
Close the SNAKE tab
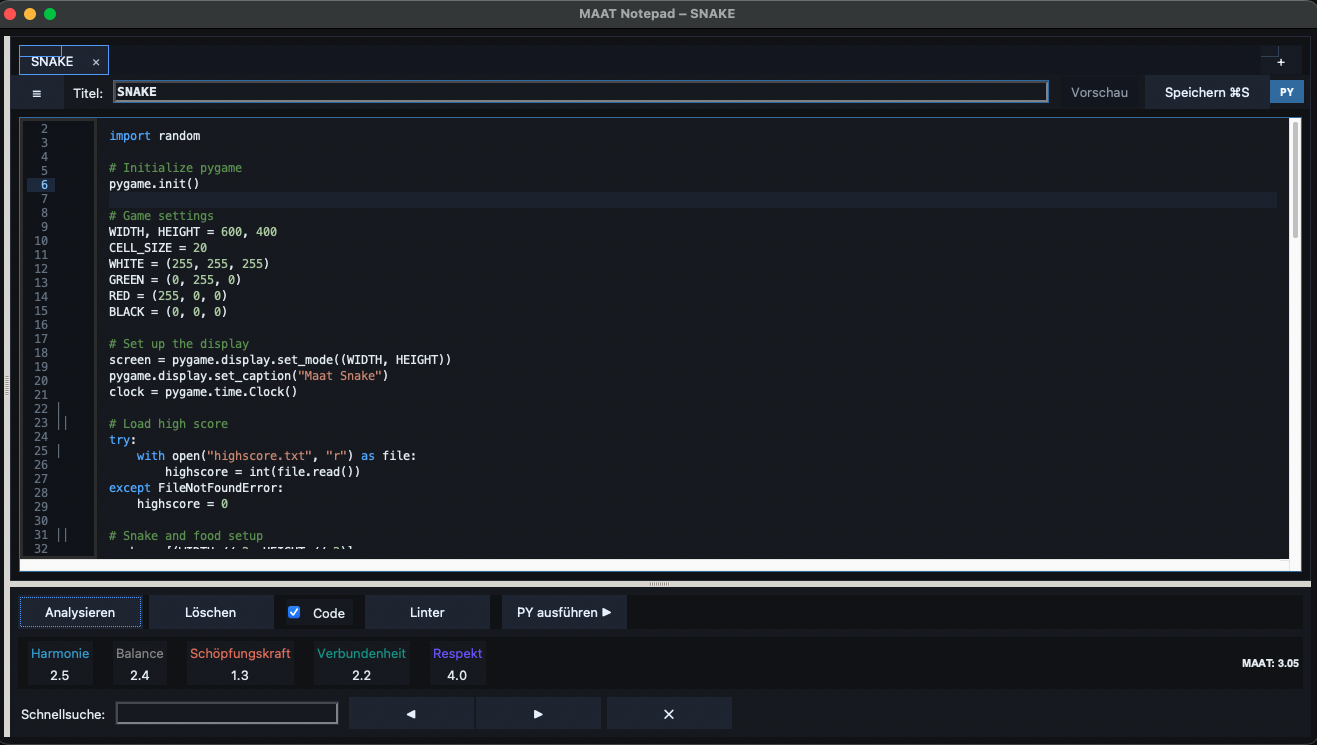pos(96,62)
